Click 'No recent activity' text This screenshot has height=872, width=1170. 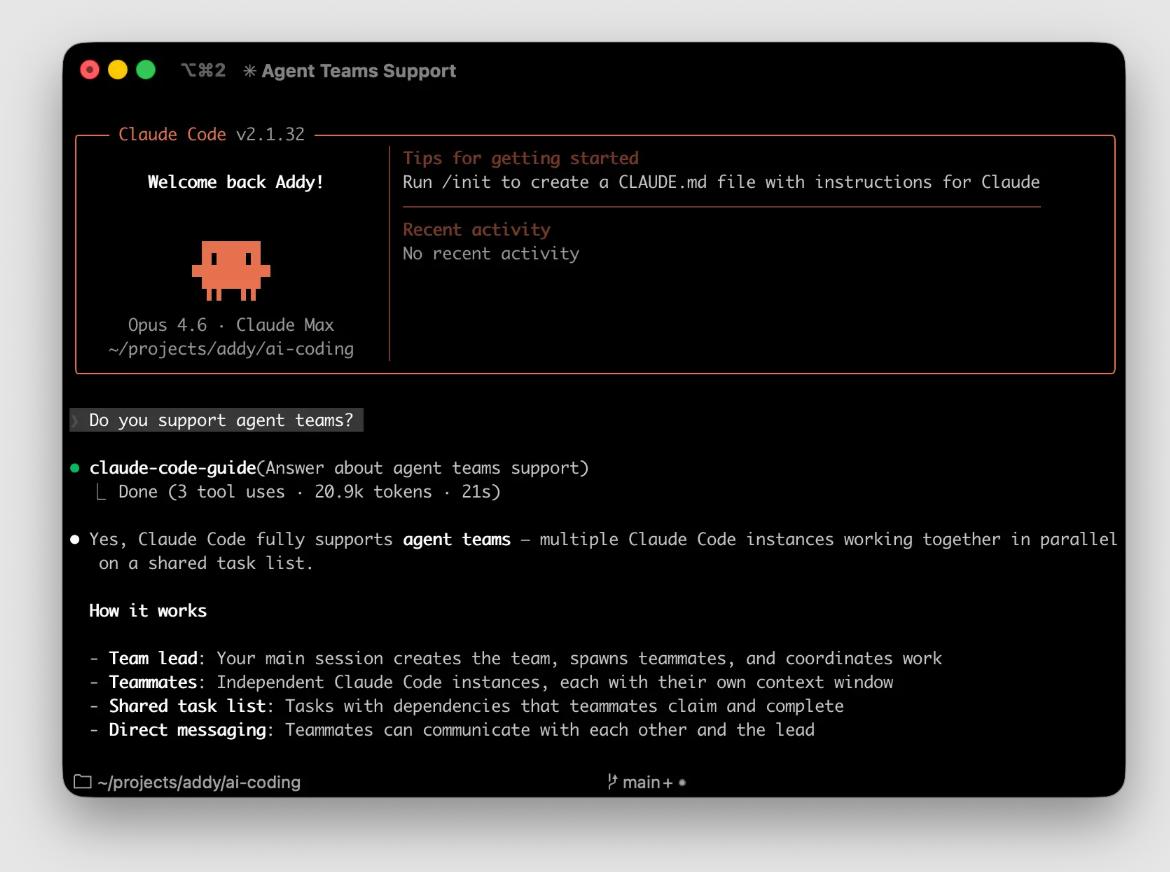(491, 254)
